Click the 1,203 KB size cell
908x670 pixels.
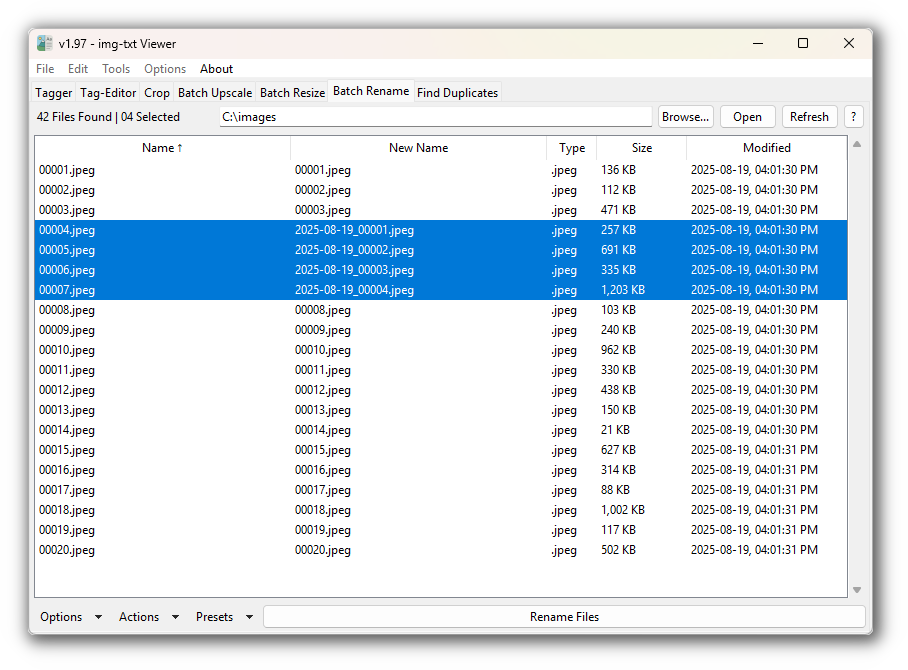623,290
